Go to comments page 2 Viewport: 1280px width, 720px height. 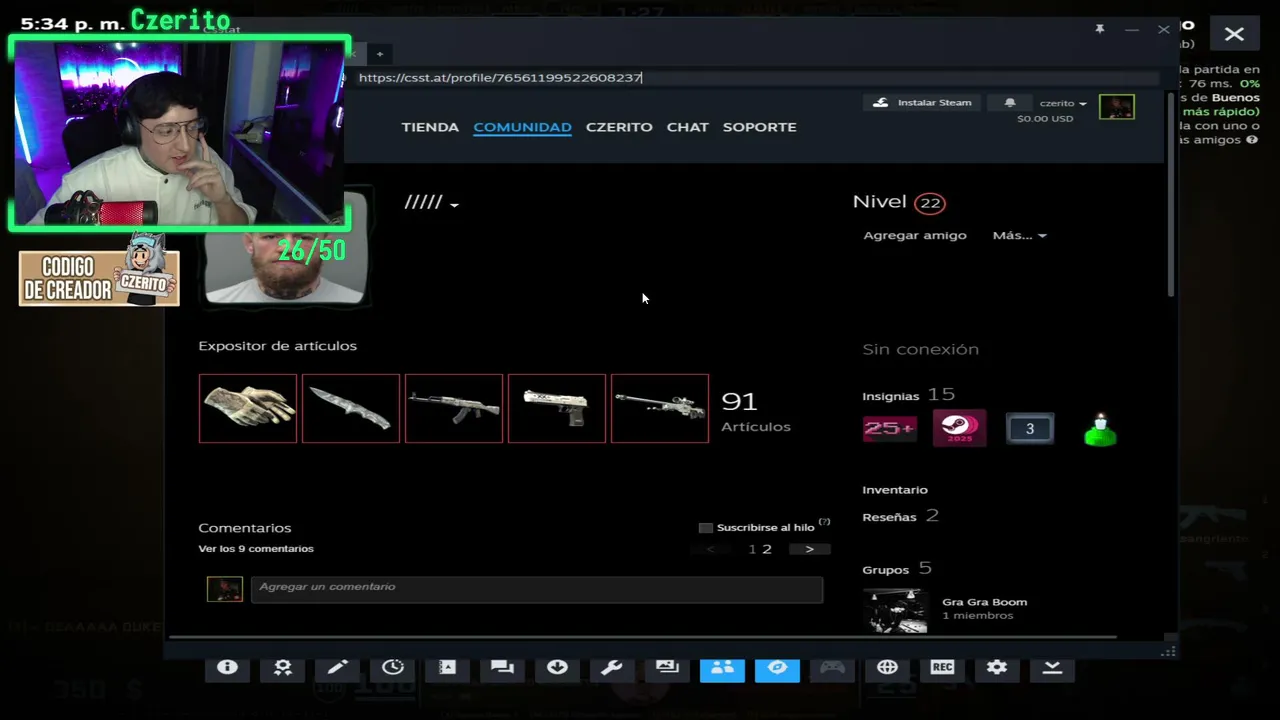767,549
